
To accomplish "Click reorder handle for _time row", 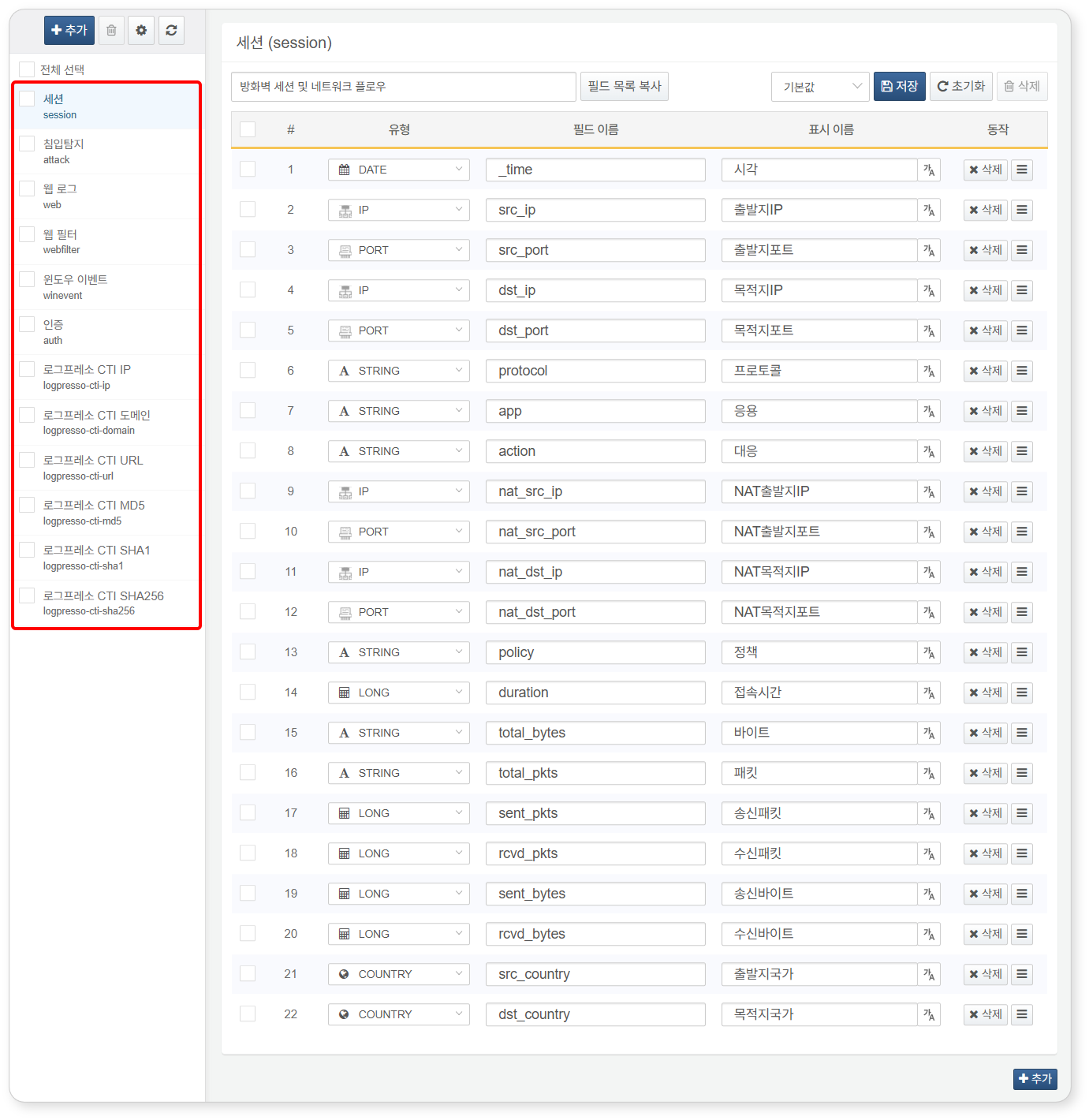I will click(x=1022, y=170).
